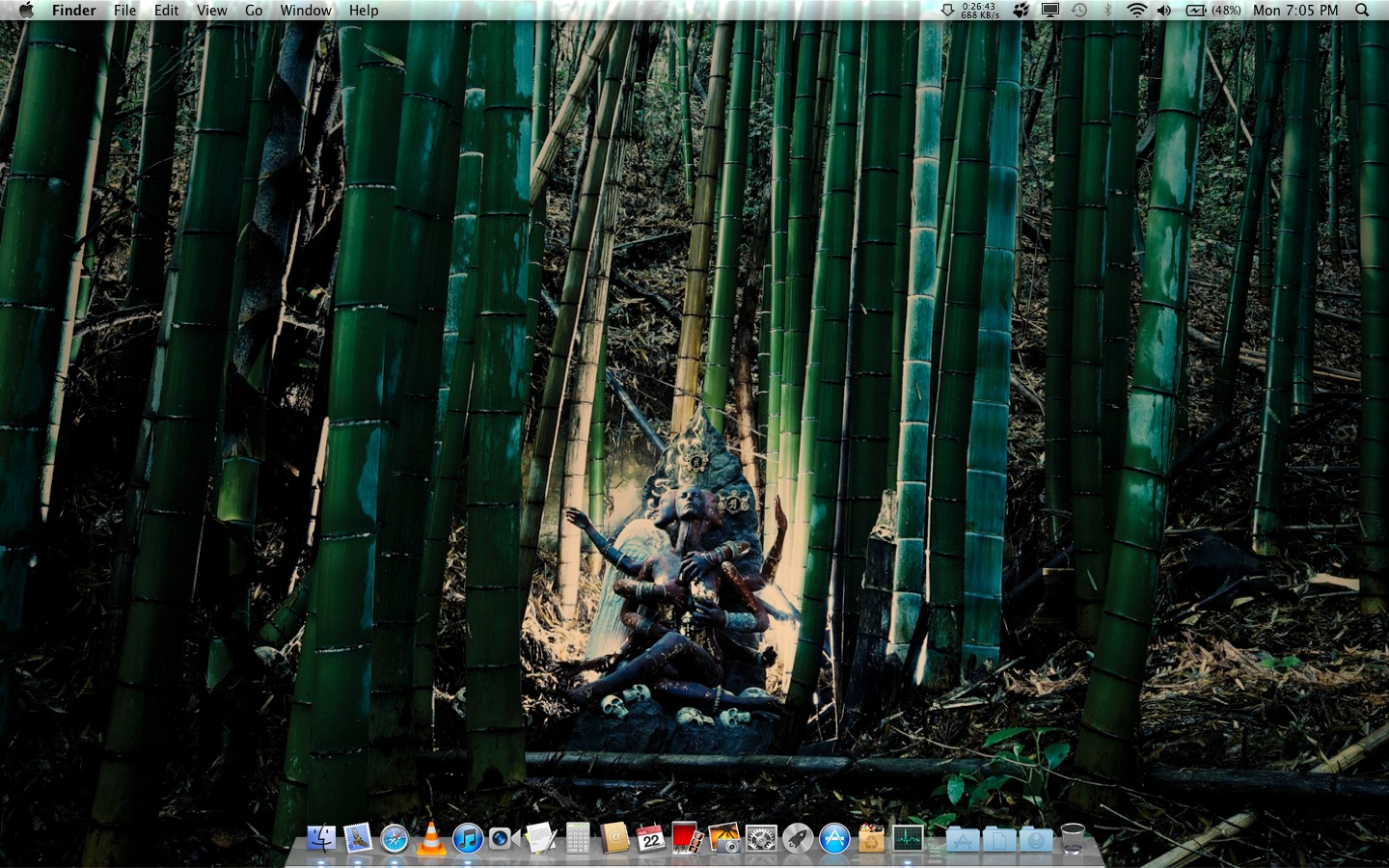
Task: Open the Window menu
Action: pos(306,11)
